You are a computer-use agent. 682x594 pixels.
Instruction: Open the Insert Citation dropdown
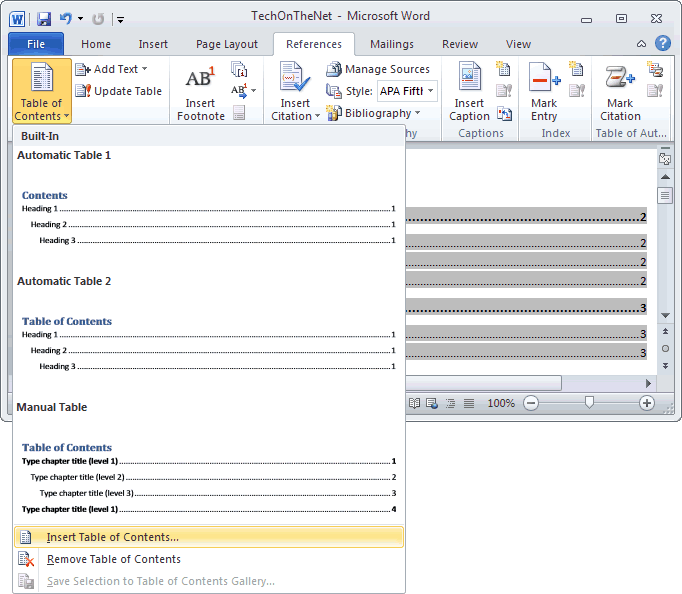click(295, 91)
